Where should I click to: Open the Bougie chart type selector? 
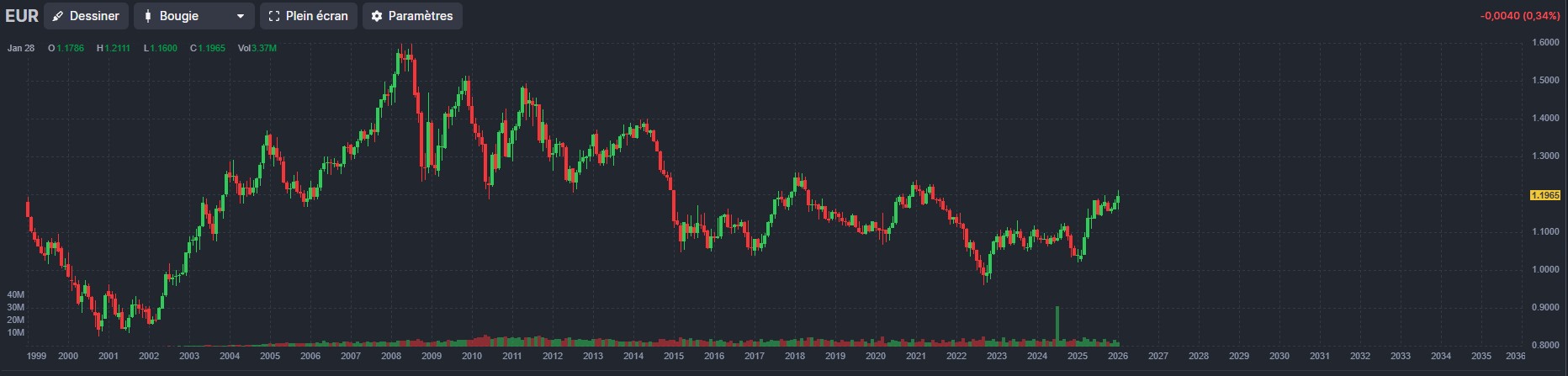point(193,16)
